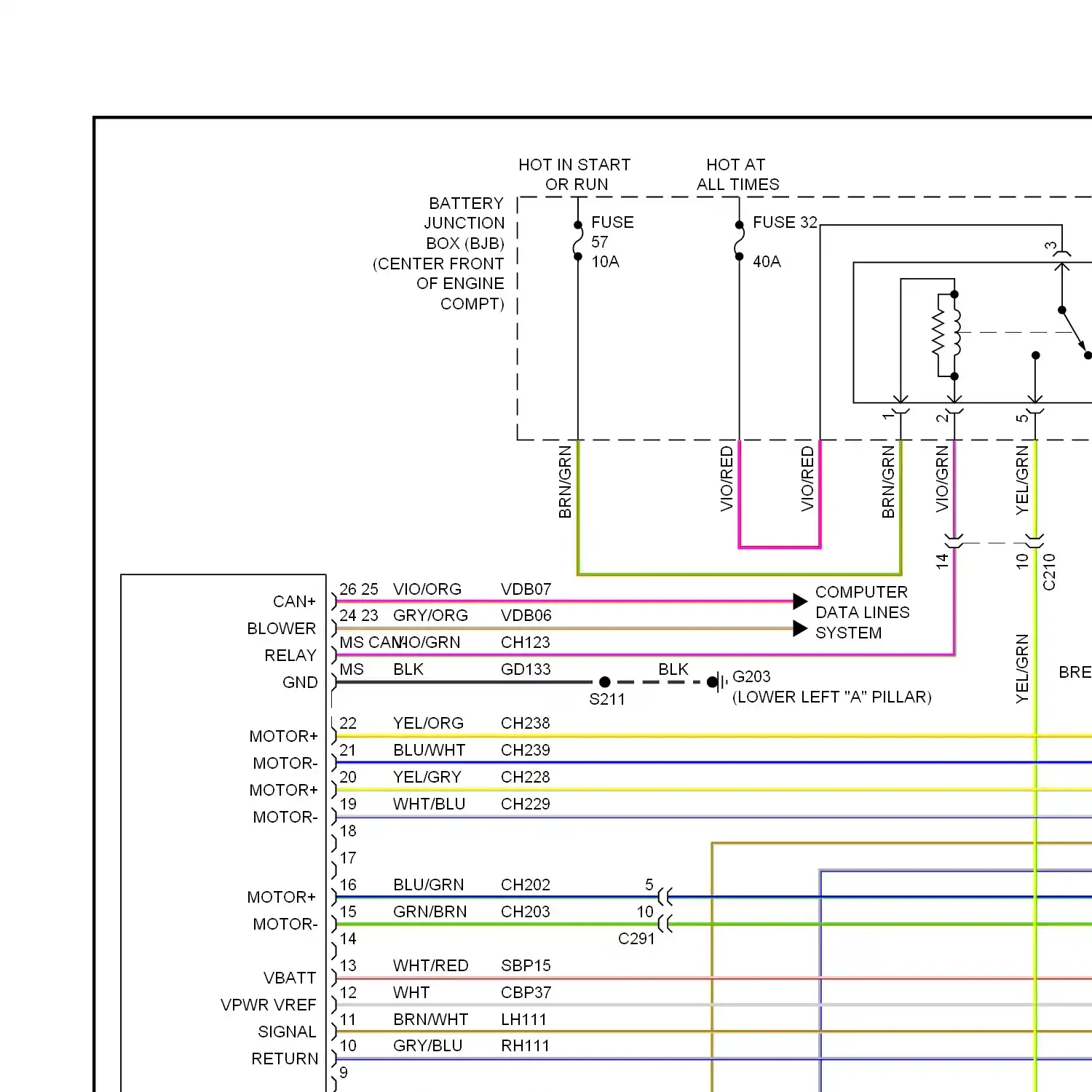Click circuit code CH202

pos(525,885)
